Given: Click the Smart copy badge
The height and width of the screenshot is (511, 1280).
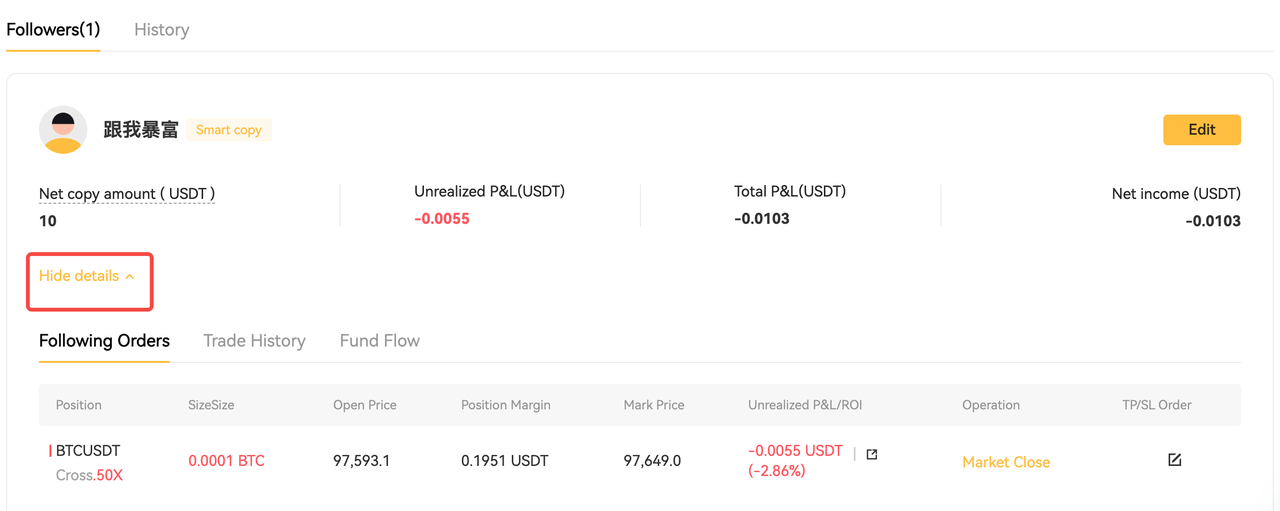Looking at the screenshot, I should 229,130.
